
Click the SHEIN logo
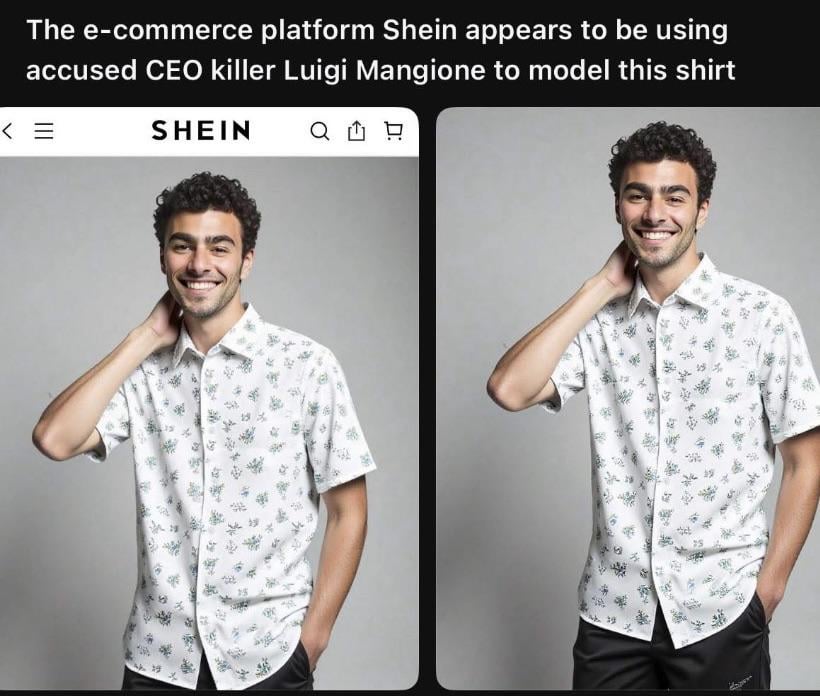pyautogui.click(x=201, y=130)
